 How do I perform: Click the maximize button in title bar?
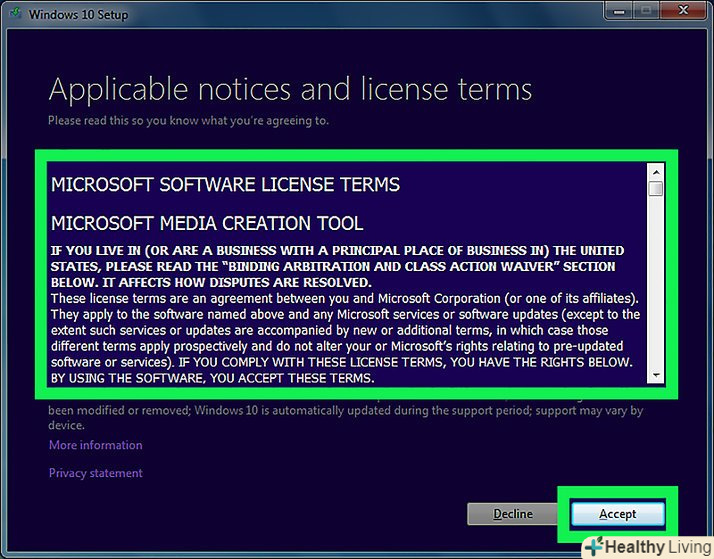(647, 11)
